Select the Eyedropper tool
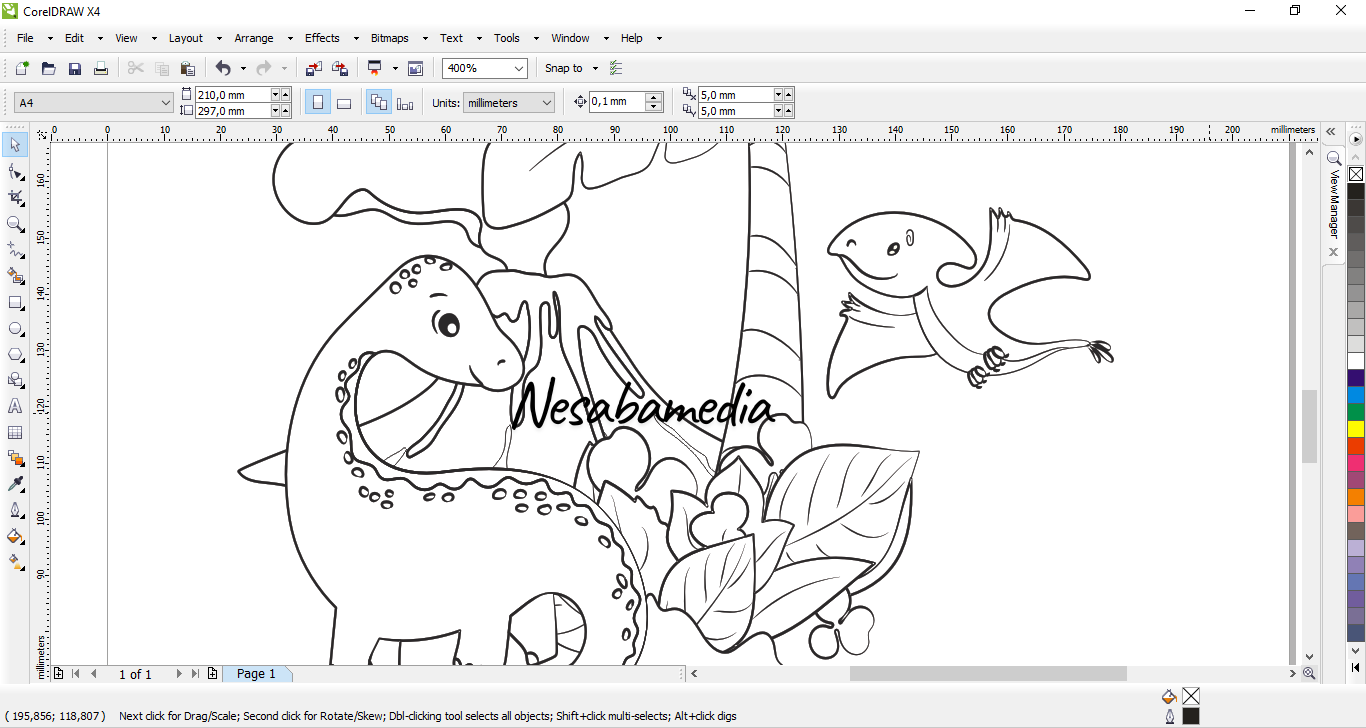1366x728 pixels. (x=15, y=484)
